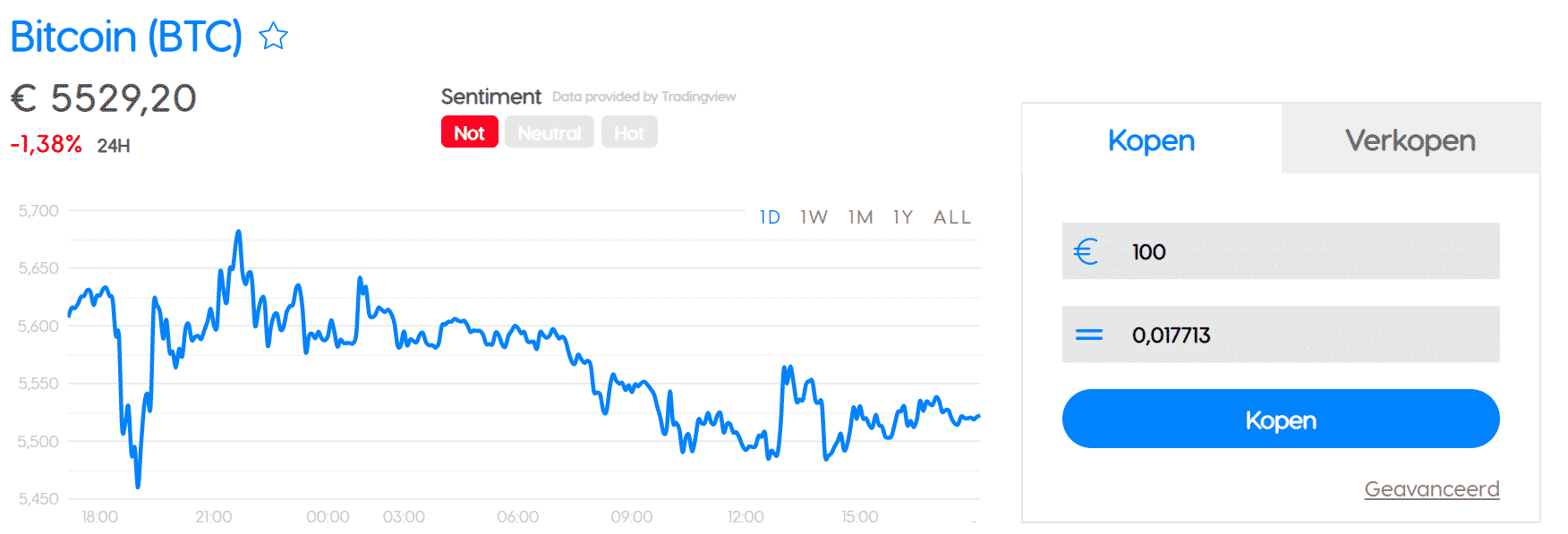Select the Kopen tab
Viewport: 1568px width, 534px height.
pyautogui.click(x=1151, y=140)
